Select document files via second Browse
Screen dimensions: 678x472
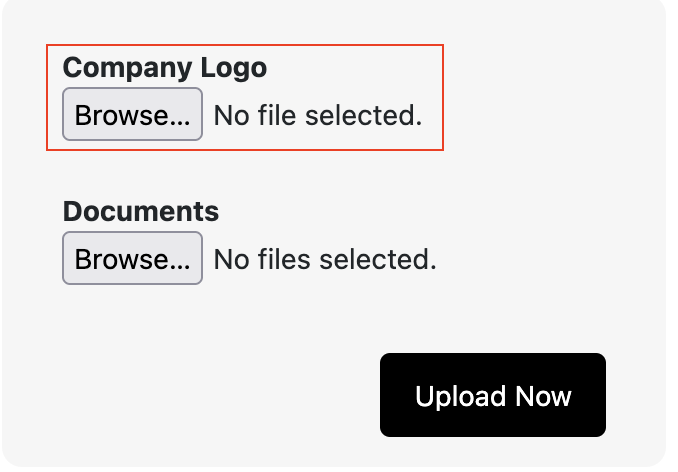(x=132, y=259)
